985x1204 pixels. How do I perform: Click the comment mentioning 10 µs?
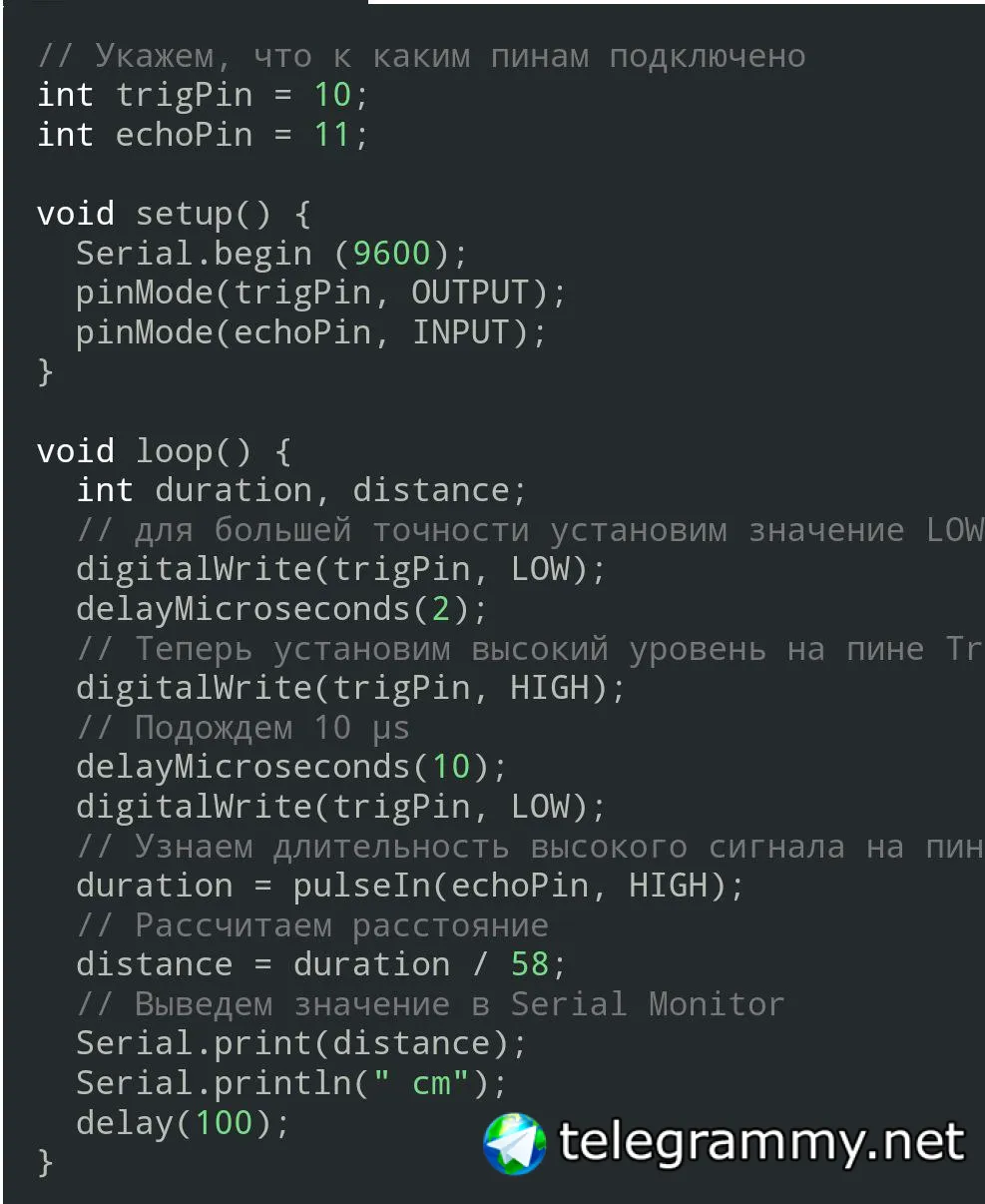point(243,728)
